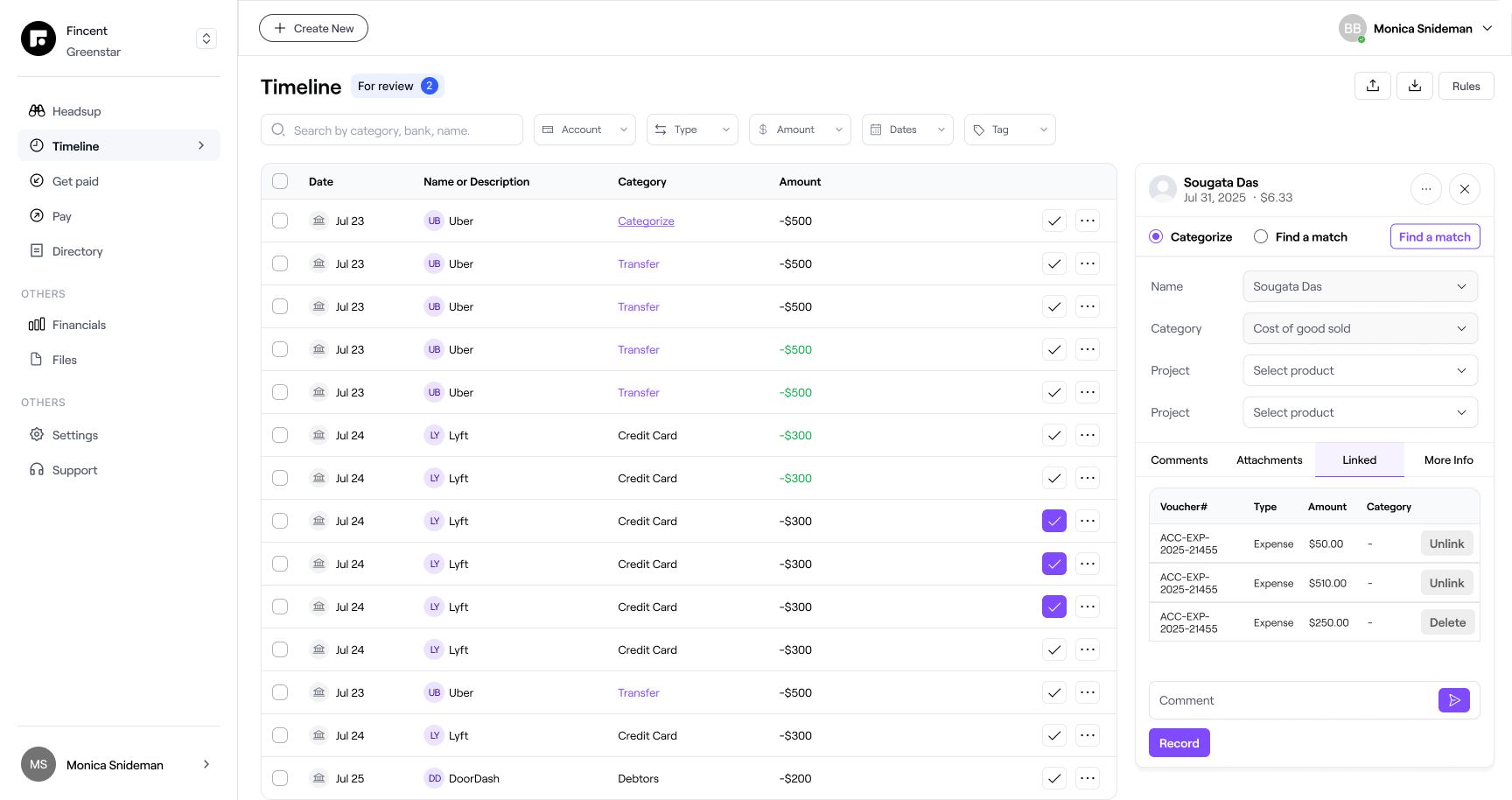Click the Rules button
This screenshot has height=800, width=1512.
(1466, 86)
